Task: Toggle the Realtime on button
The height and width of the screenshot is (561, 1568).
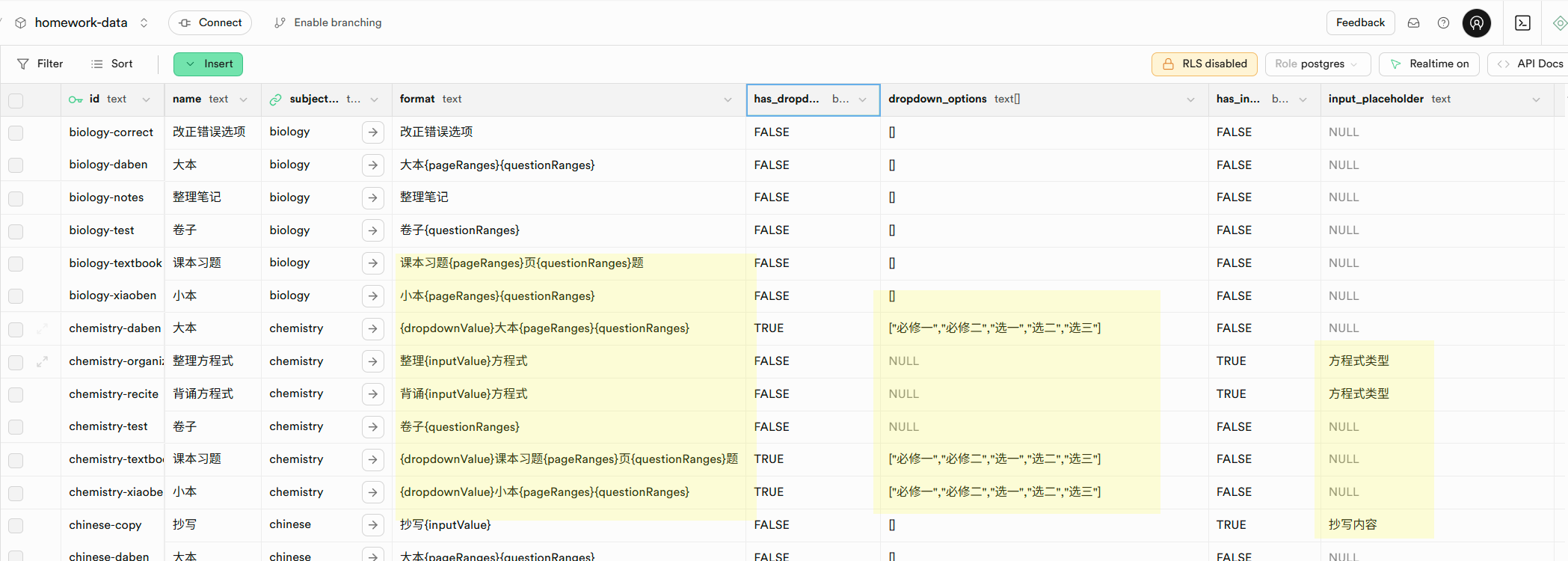Action: tap(1428, 64)
